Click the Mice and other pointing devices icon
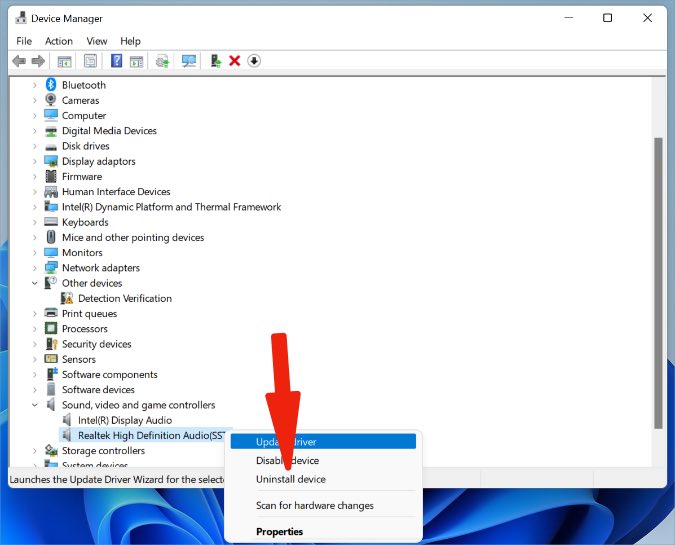The width and height of the screenshot is (675, 545). tap(51, 237)
